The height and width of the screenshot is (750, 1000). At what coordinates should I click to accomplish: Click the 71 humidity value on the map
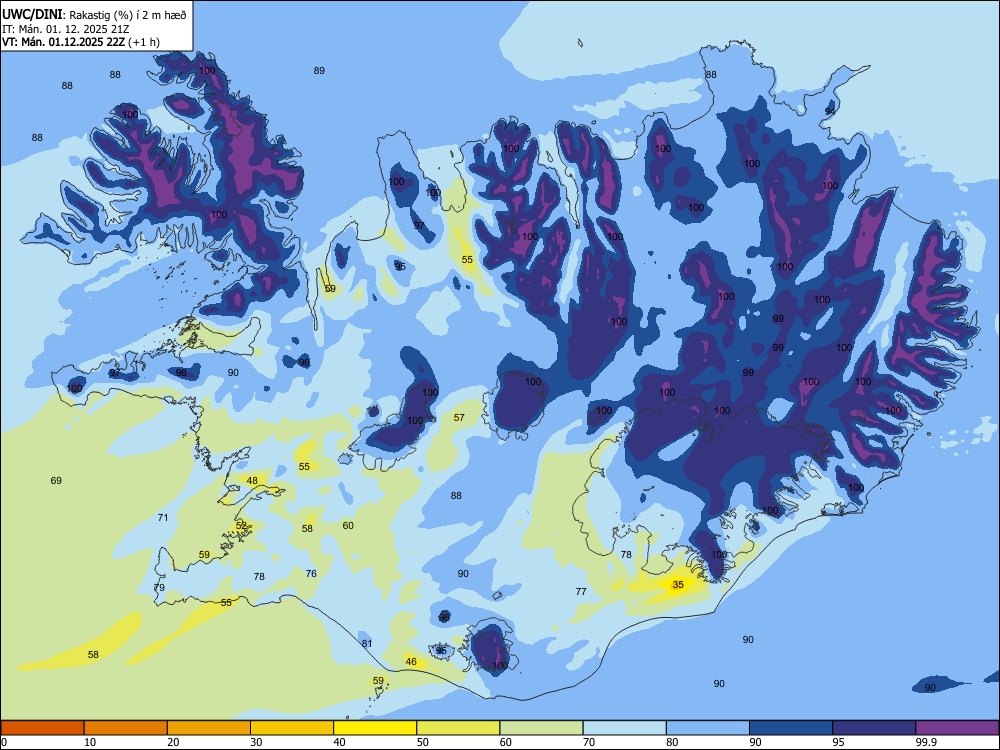(x=163, y=518)
